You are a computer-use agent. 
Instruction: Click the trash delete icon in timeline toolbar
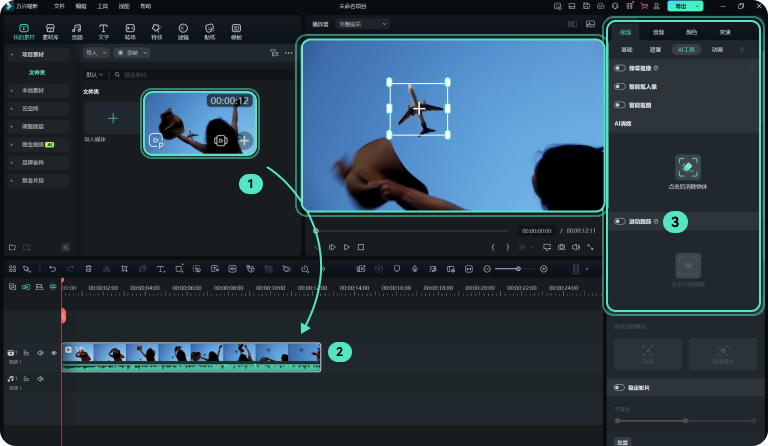88,269
